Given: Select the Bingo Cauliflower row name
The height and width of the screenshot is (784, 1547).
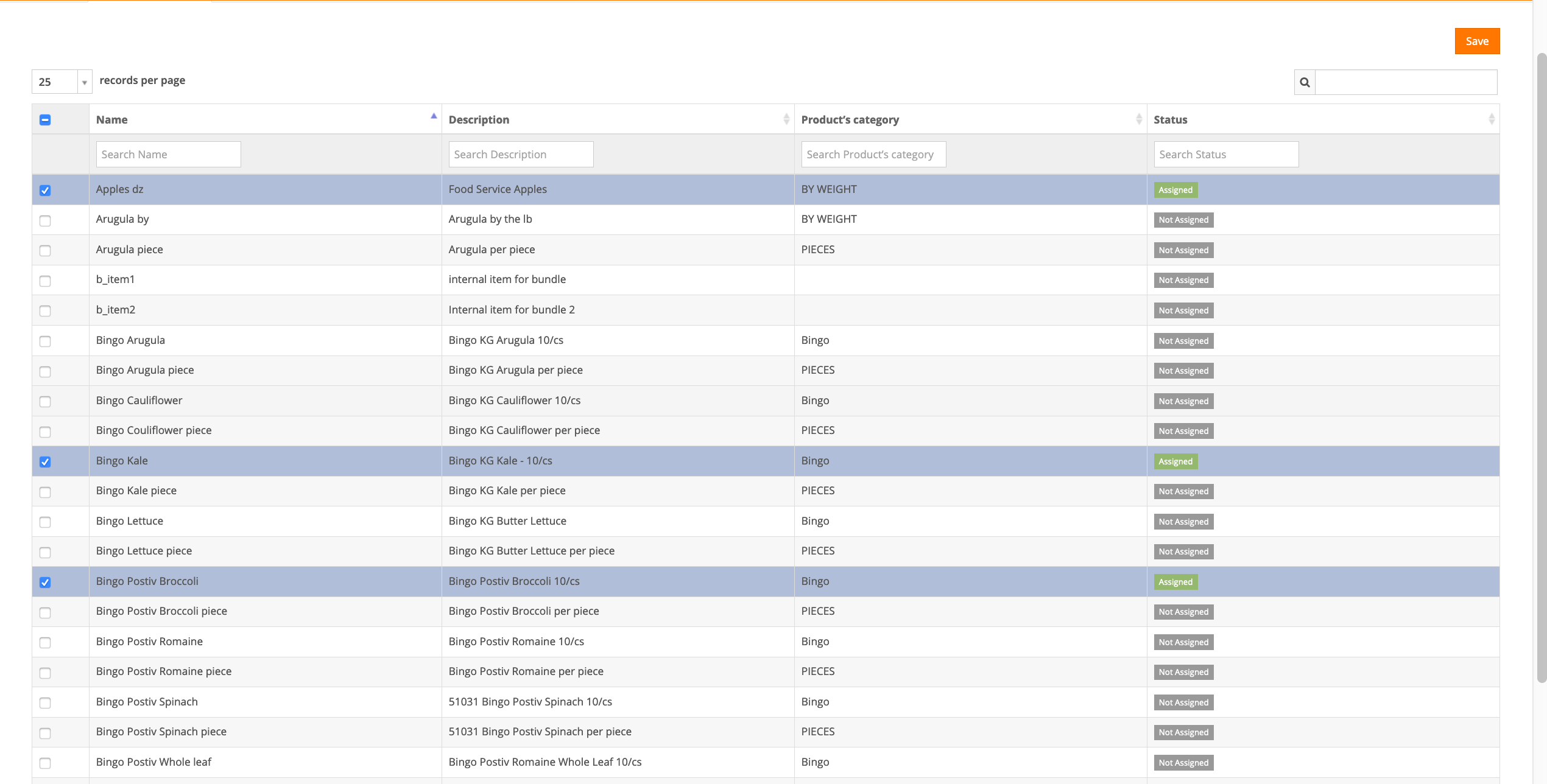Looking at the screenshot, I should (139, 401).
